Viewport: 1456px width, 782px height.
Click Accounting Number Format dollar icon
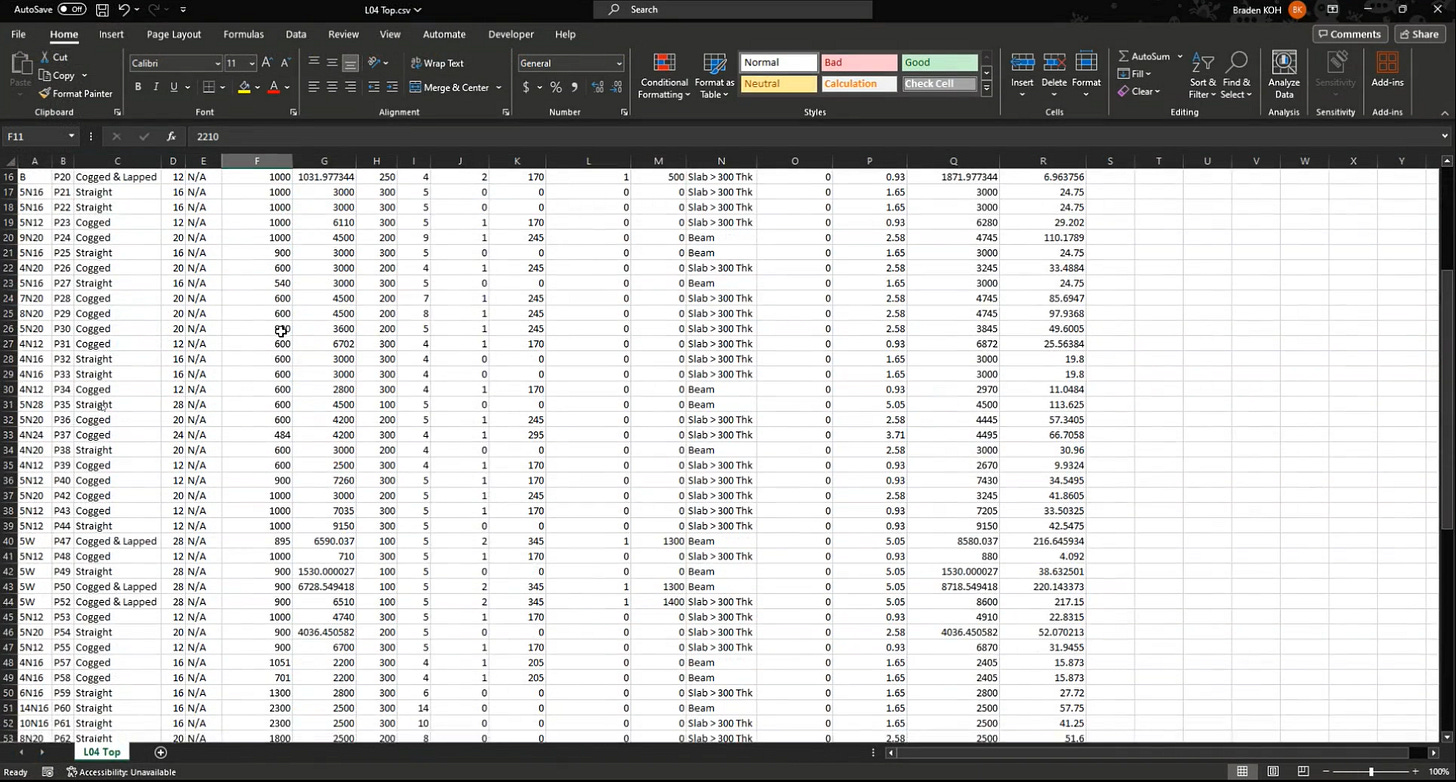[x=526, y=88]
